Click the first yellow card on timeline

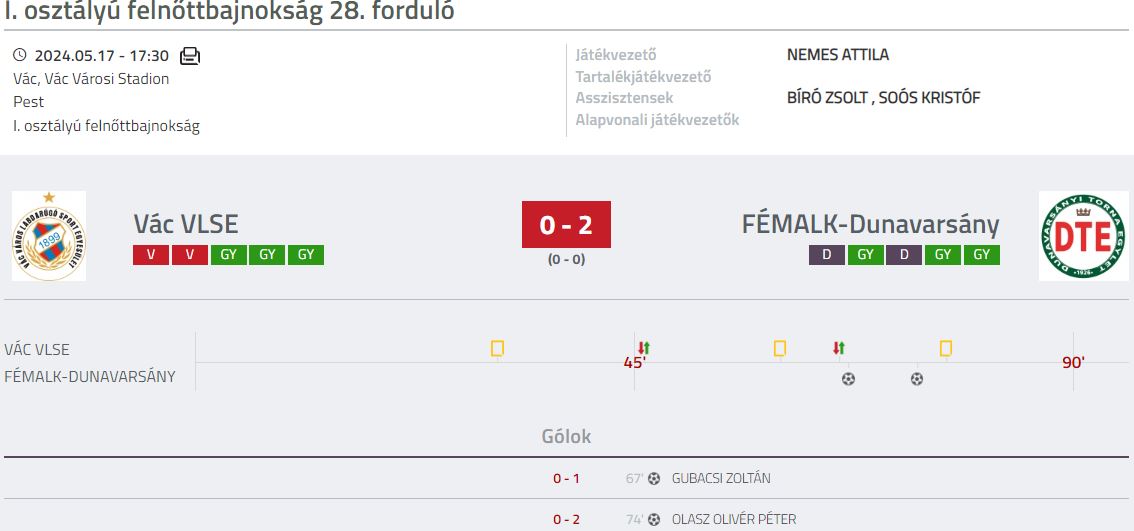pos(497,349)
